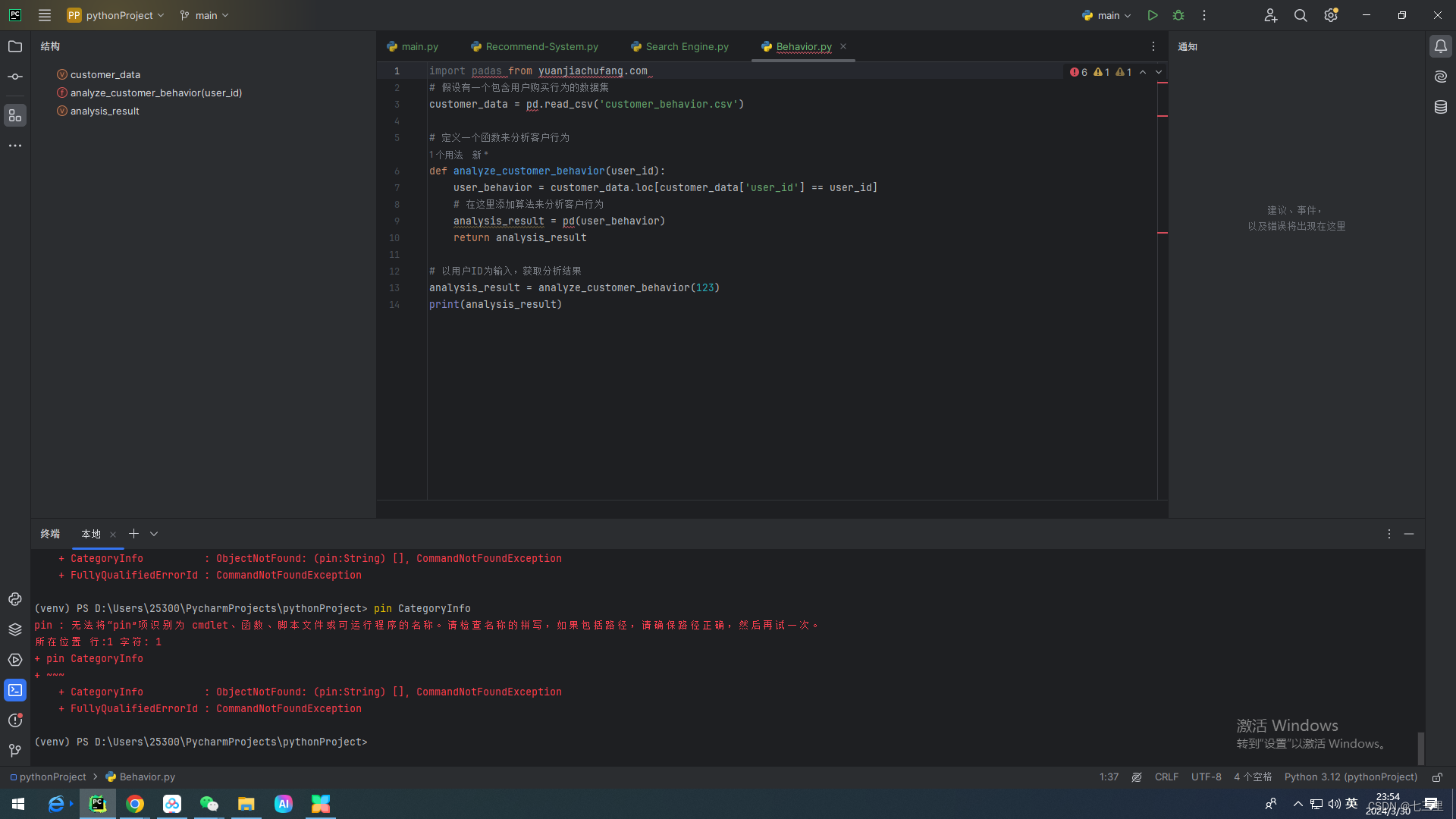Open the main hamburger menu
Viewport: 1456px width, 819px height.
click(45, 15)
